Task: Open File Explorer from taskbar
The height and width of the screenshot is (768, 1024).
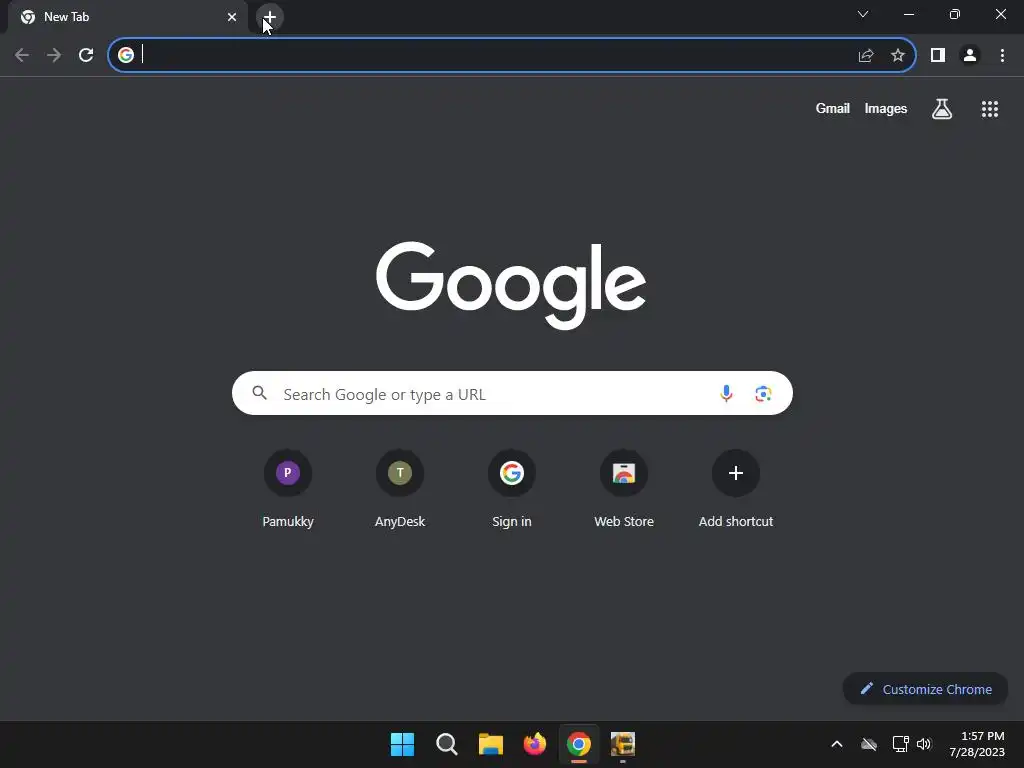Action: pos(490,744)
